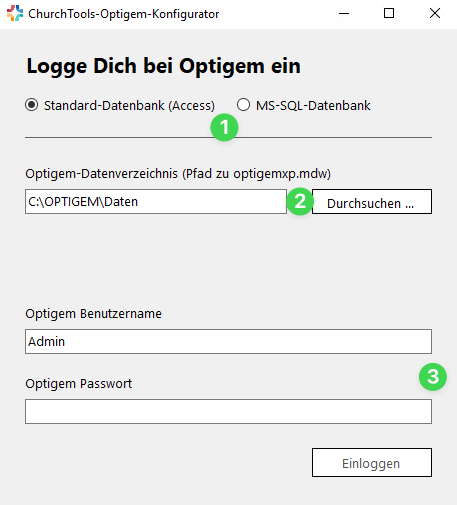The width and height of the screenshot is (457, 505).
Task: Select the Standard-Datenbank (Access) radio circle
Action: [x=32, y=105]
